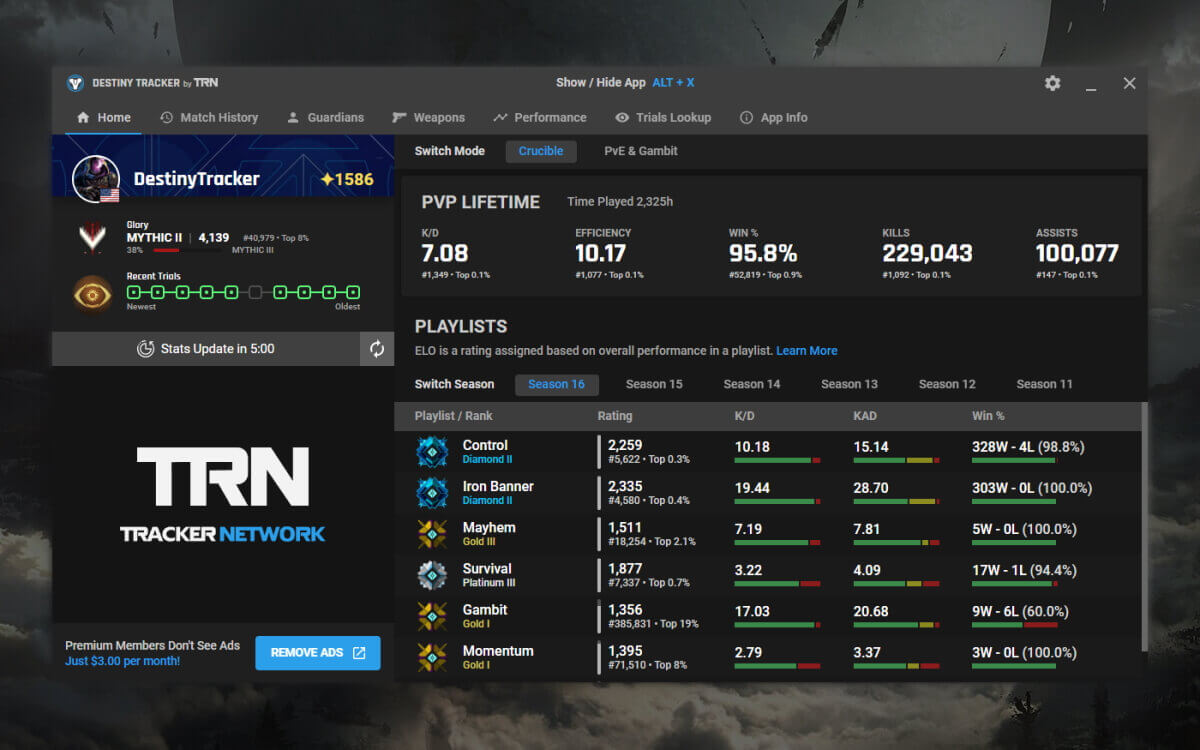Open the Trials Lookup tab
Viewport: 1200px width, 750px height.
(663, 117)
